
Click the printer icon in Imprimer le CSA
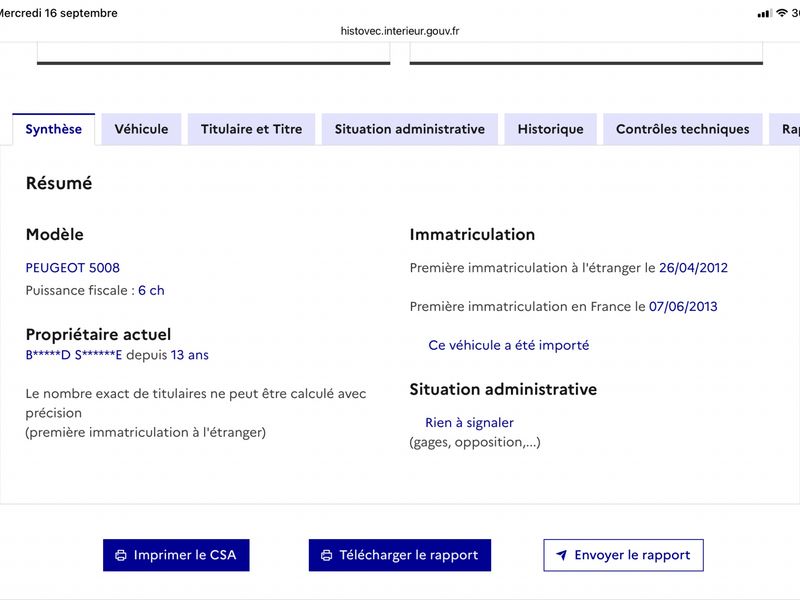point(121,555)
